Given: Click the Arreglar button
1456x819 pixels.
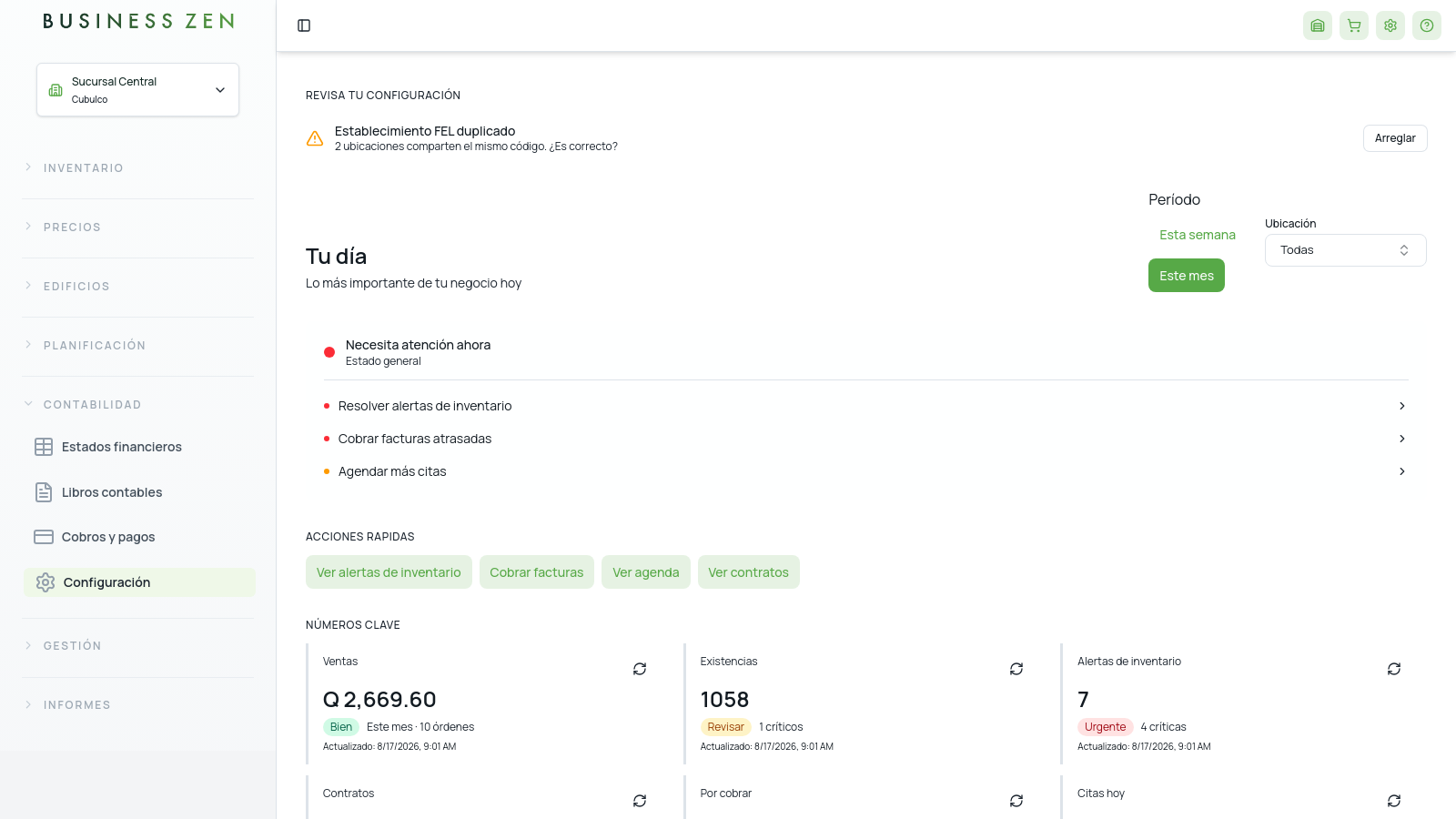Looking at the screenshot, I should coord(1395,138).
